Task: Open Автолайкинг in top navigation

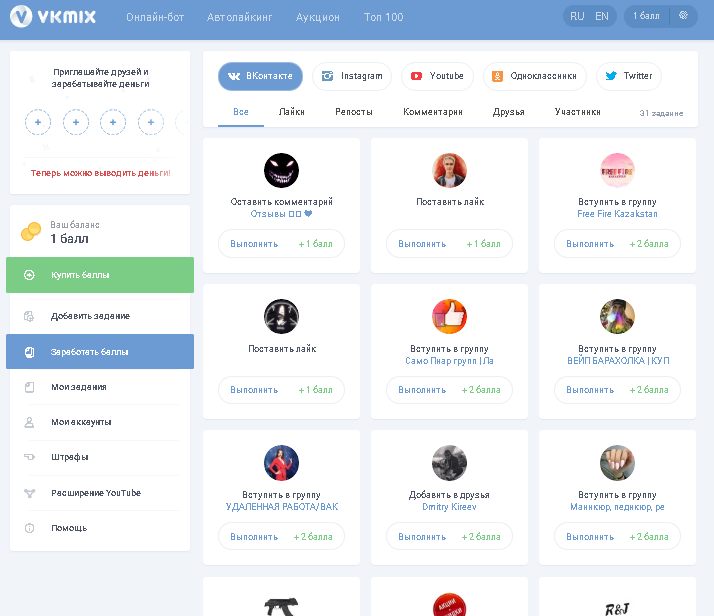Action: tap(240, 17)
